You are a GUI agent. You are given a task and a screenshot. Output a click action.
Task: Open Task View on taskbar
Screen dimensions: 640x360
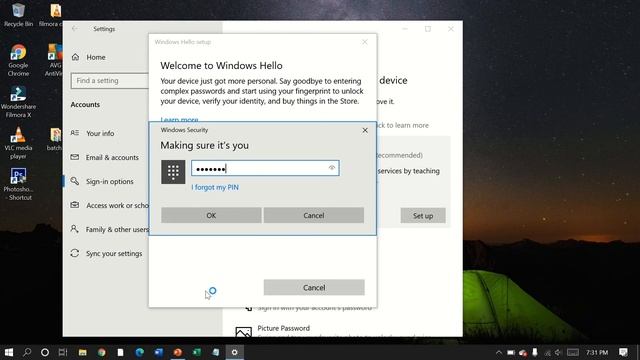coord(63,352)
